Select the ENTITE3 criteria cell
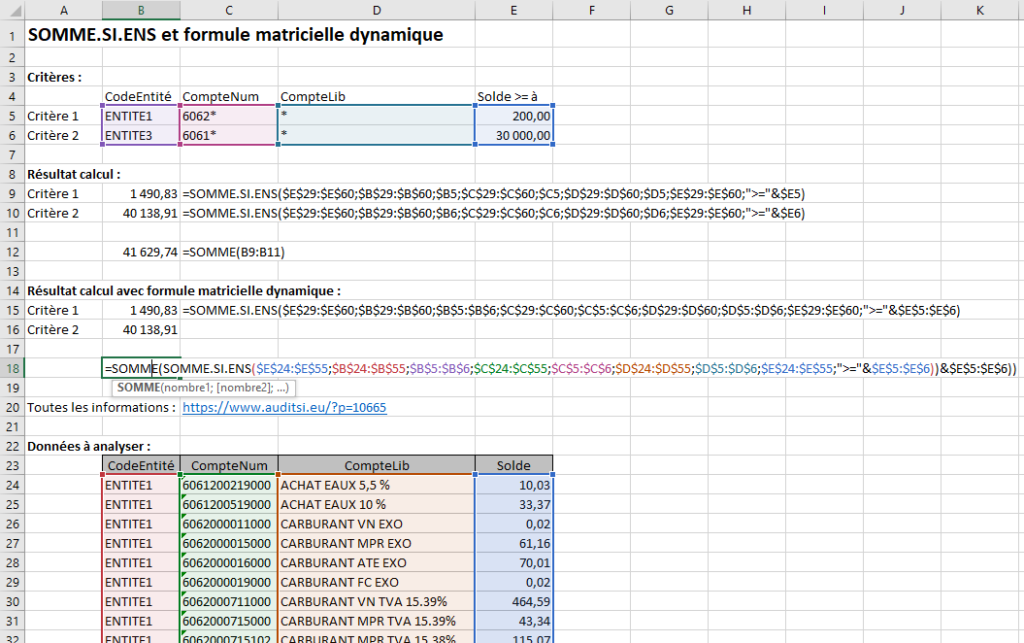 click(x=141, y=135)
